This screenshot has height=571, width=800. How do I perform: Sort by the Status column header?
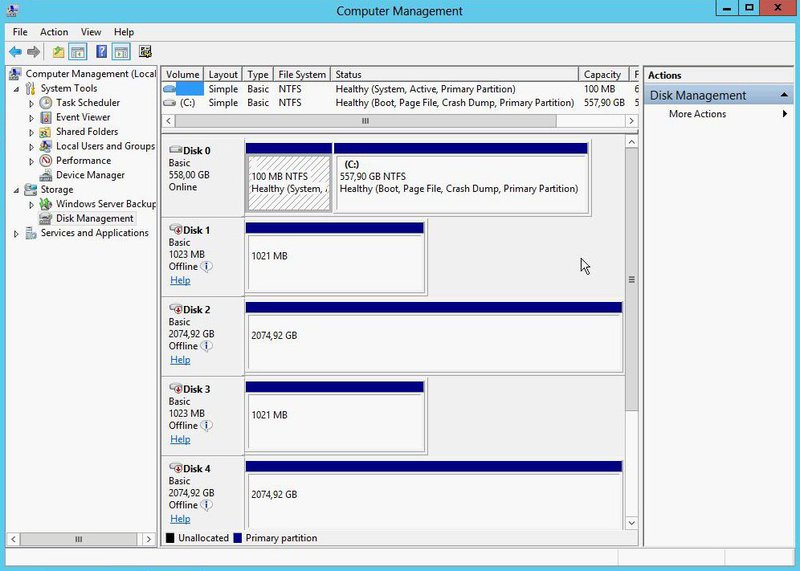(x=455, y=75)
